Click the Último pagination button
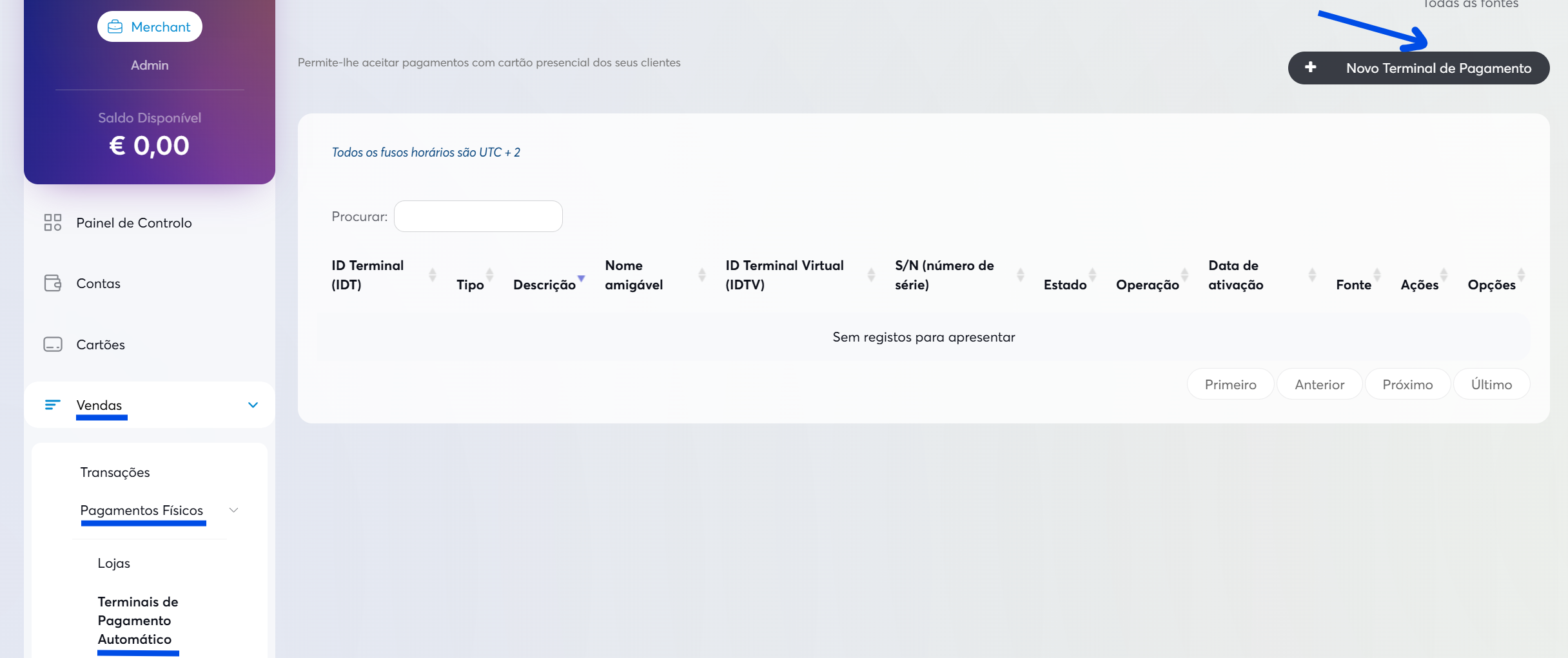Image resolution: width=1568 pixels, height=658 pixels. tap(1491, 385)
